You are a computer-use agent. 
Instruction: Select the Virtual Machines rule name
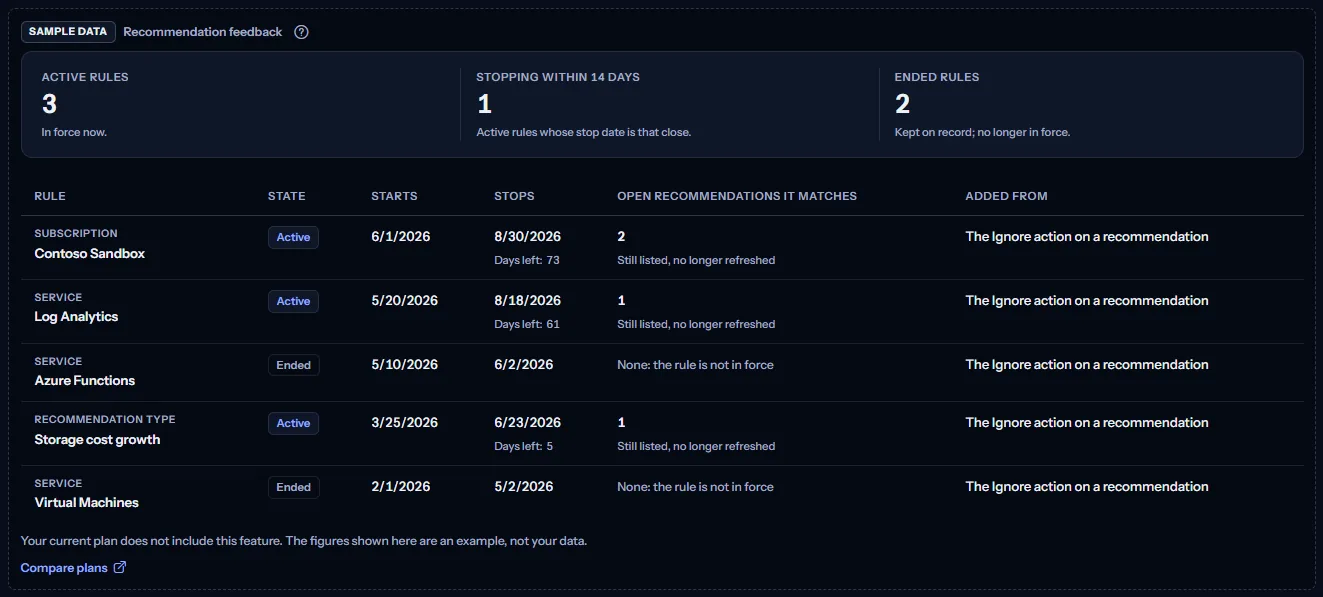pos(87,503)
